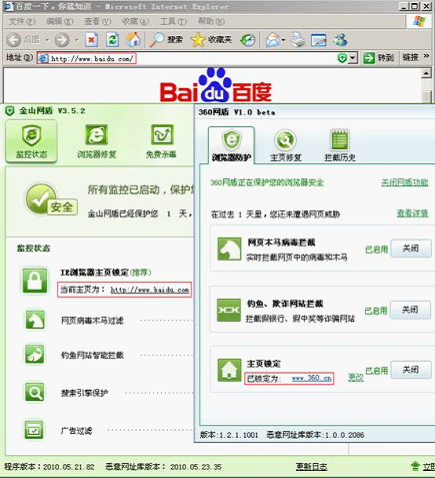Turn off 网页木马病毒拦截 with 关闭 button
The image size is (435, 478).
411,248
